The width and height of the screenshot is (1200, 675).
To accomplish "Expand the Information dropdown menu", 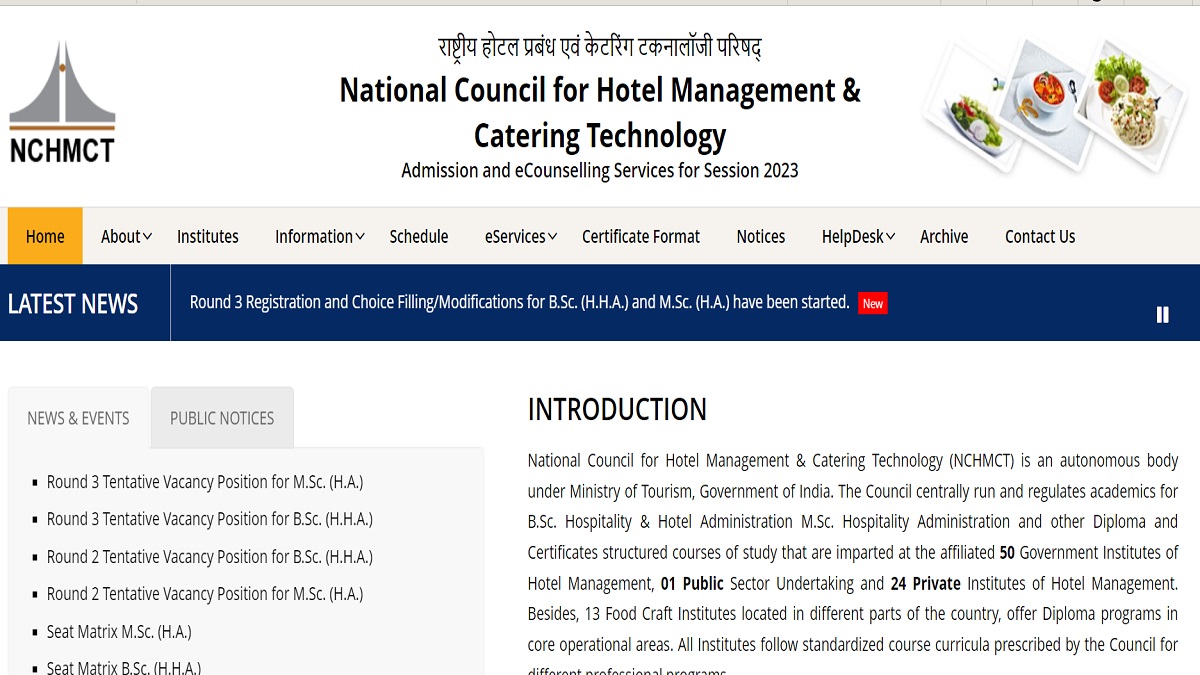I will (x=320, y=236).
